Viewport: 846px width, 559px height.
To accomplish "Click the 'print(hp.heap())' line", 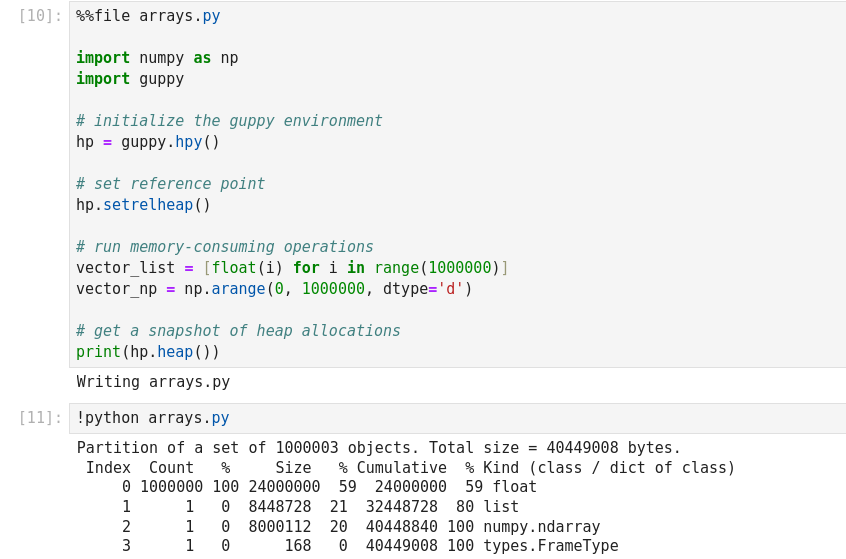I will click(x=148, y=352).
